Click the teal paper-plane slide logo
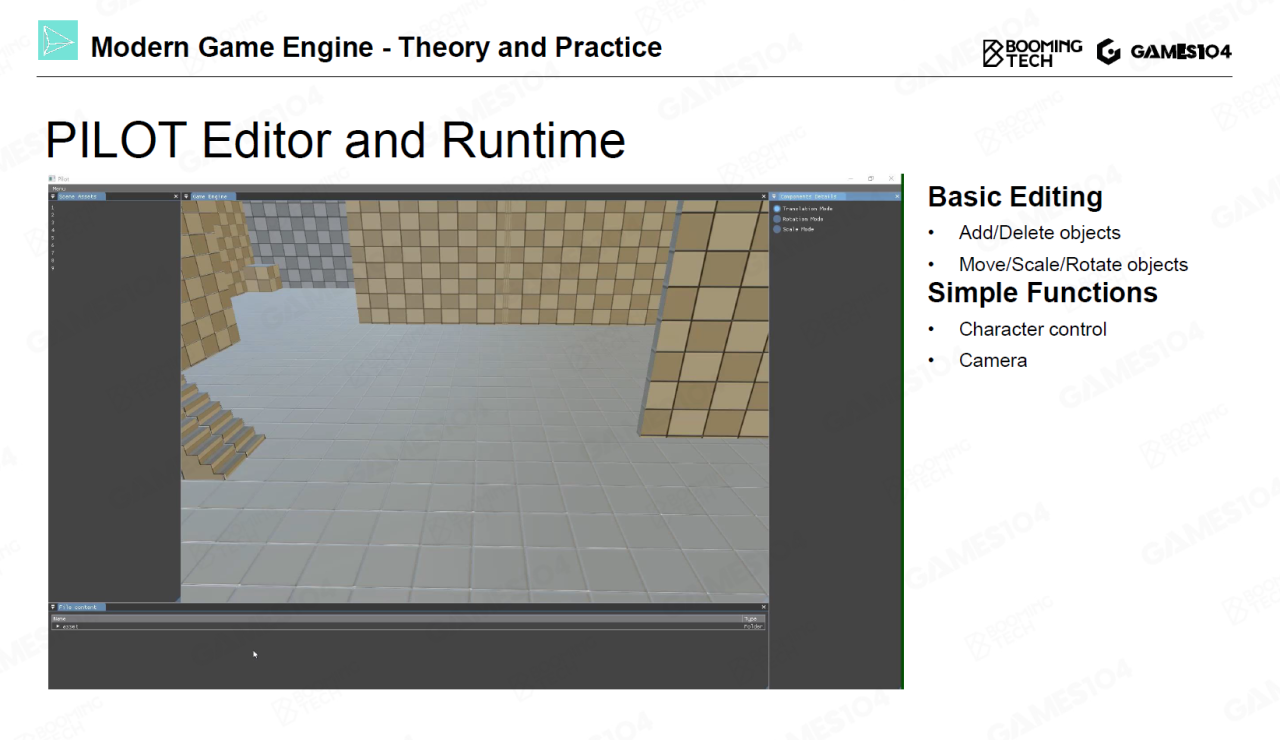This screenshot has width=1280, height=740. point(58,41)
